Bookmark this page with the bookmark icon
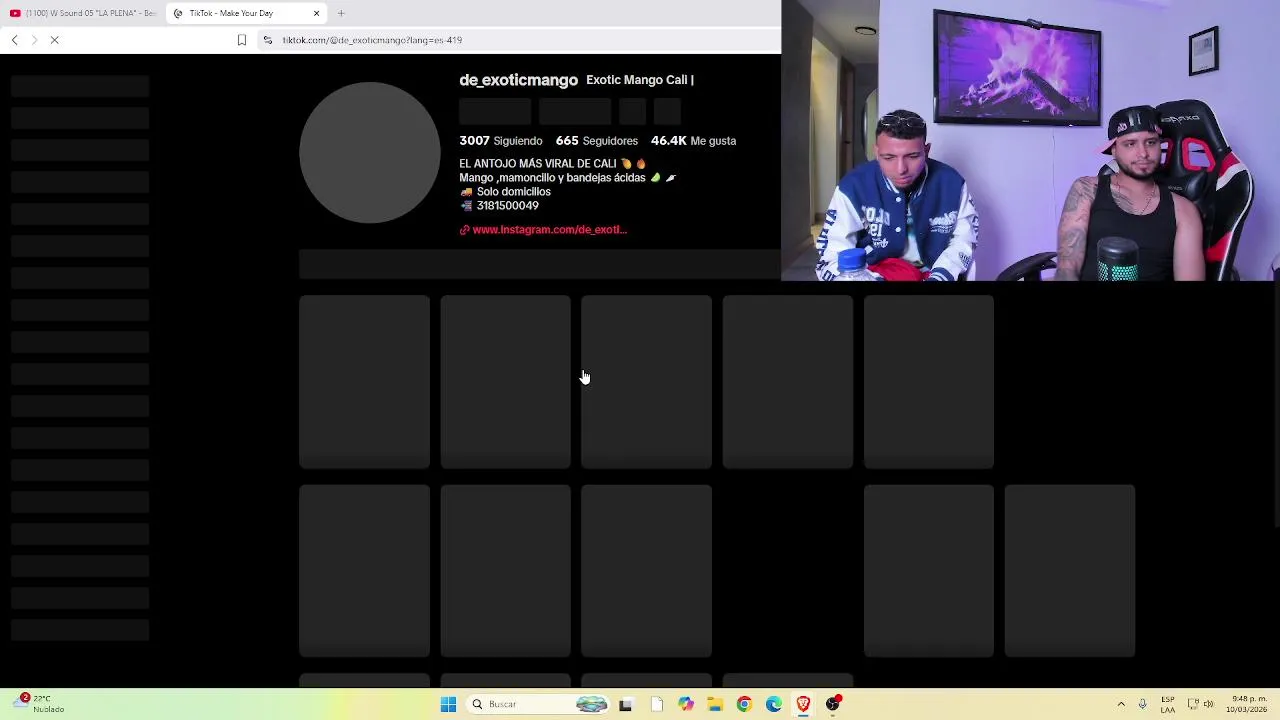1280x720 pixels. click(x=241, y=40)
